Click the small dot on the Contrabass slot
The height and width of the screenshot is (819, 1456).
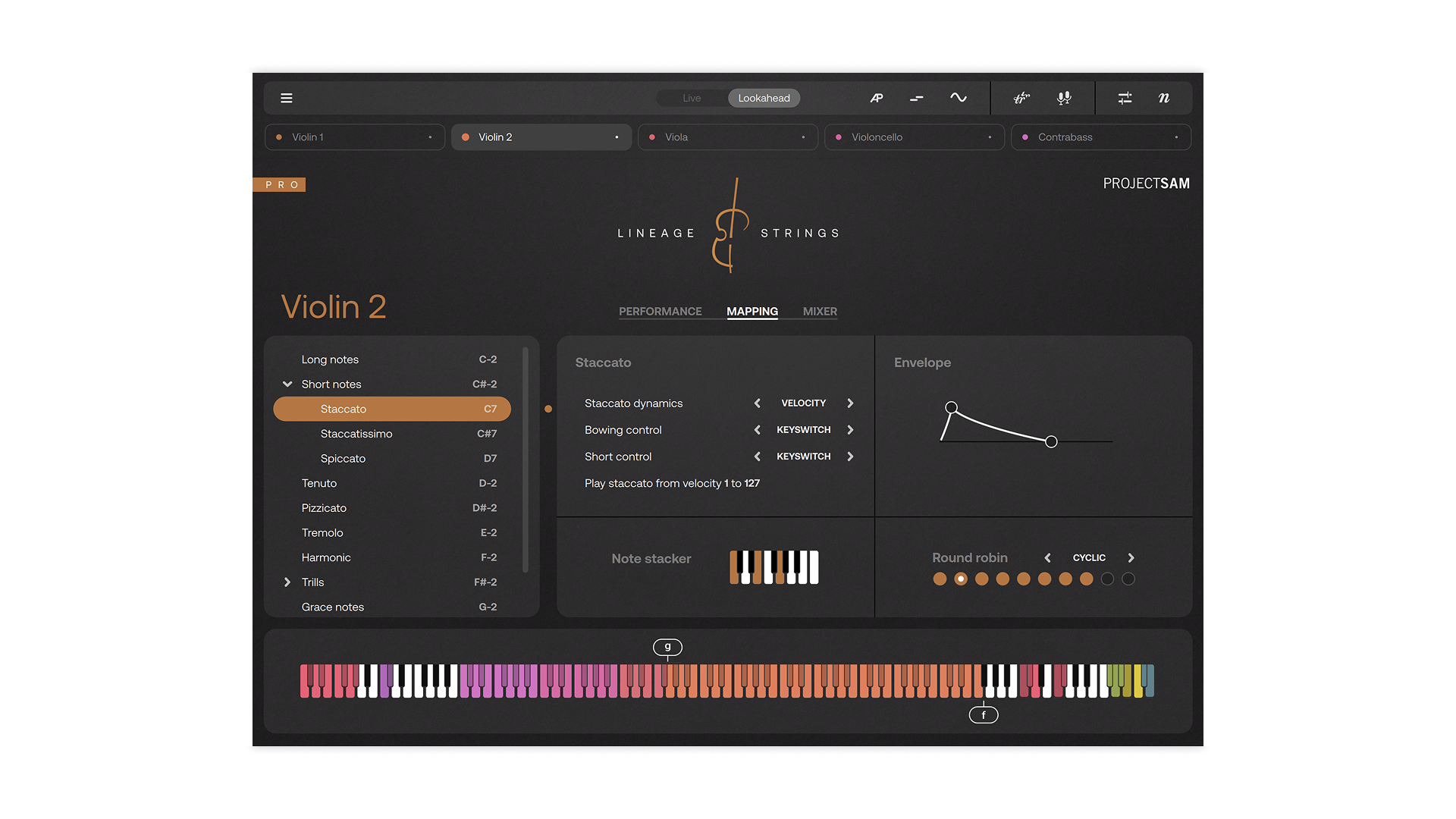1177,137
